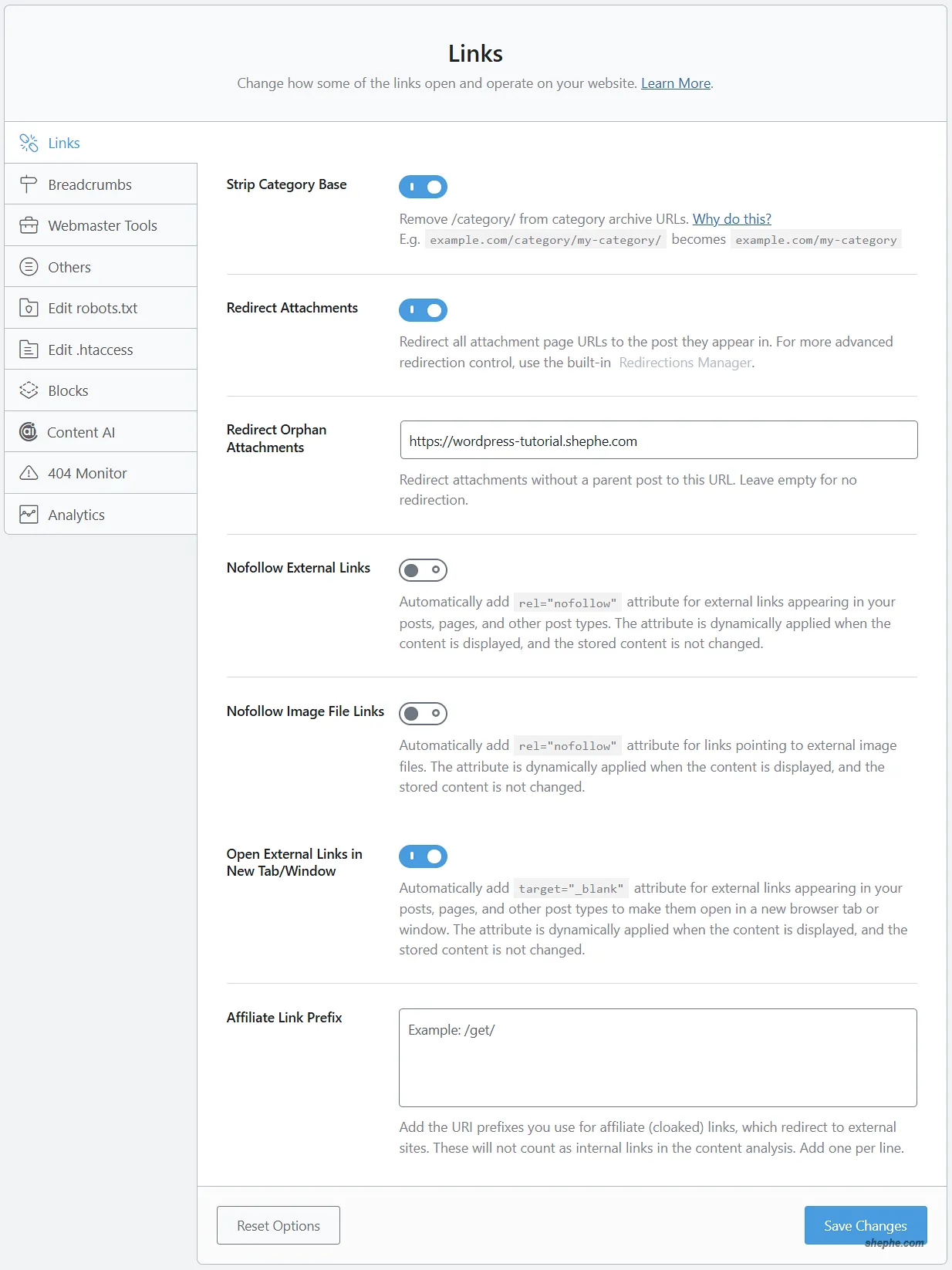
Task: Click the 404 Monitor warning icon
Action: (29, 473)
